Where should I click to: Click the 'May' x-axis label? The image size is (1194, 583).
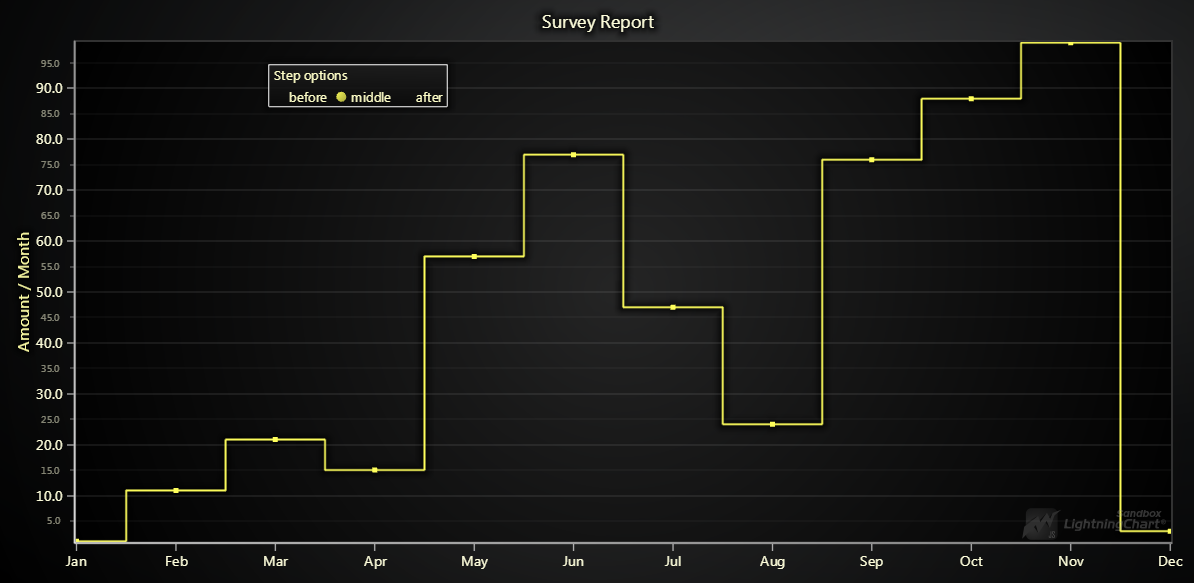tap(474, 562)
